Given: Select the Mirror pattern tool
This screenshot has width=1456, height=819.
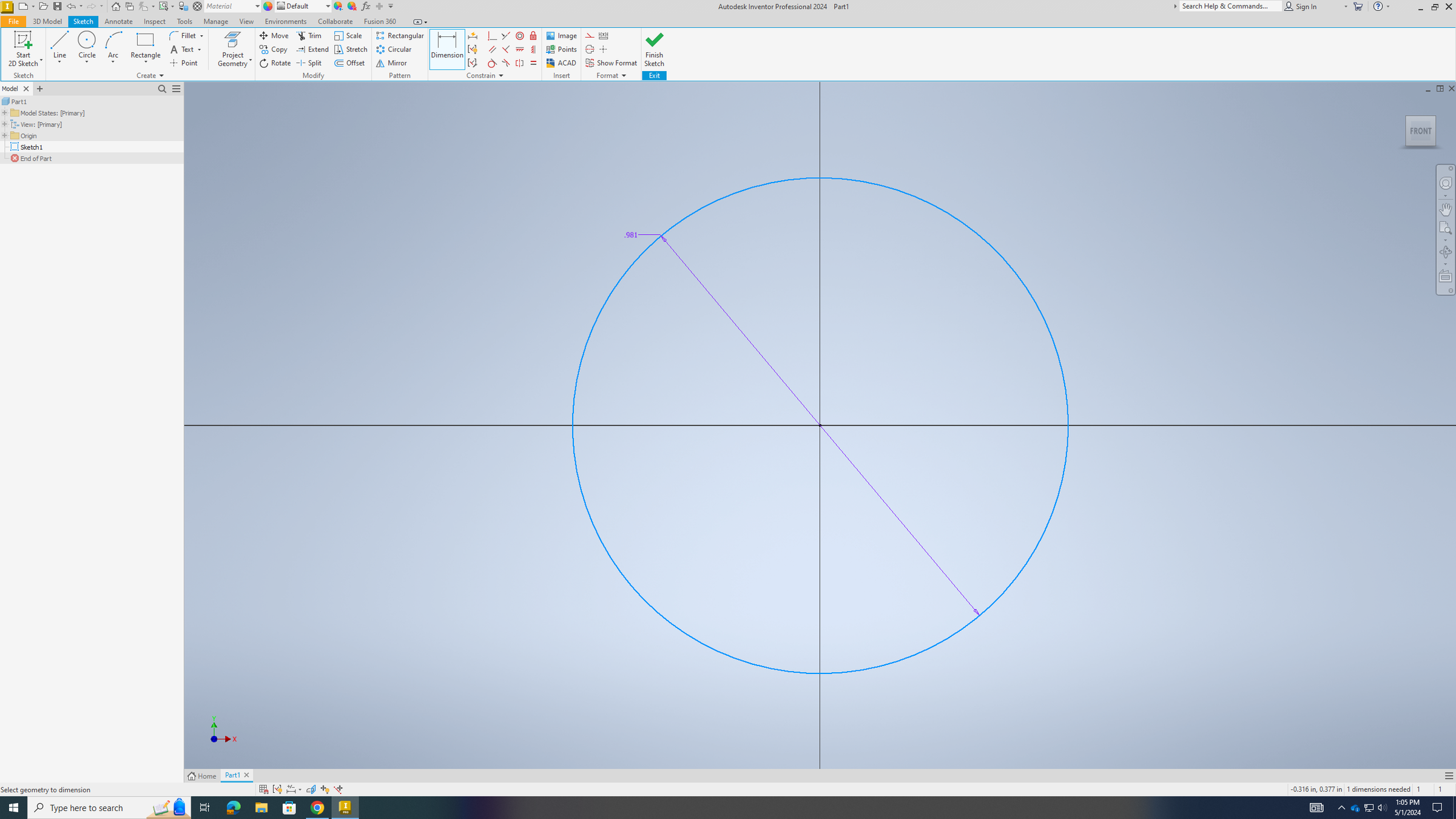Looking at the screenshot, I should (392, 63).
